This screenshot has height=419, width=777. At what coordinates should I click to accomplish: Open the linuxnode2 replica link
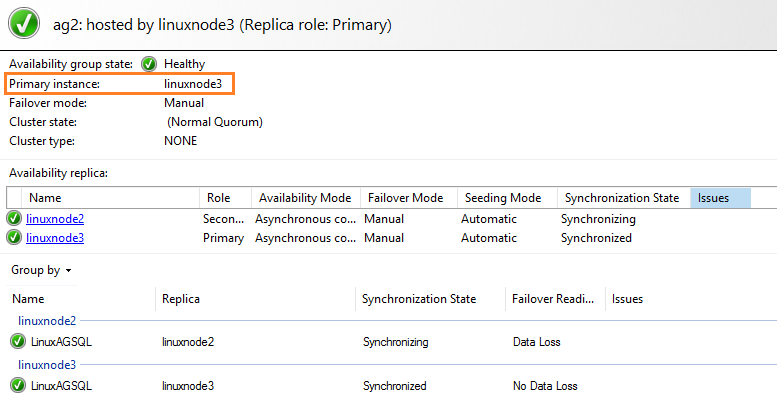coord(55,219)
